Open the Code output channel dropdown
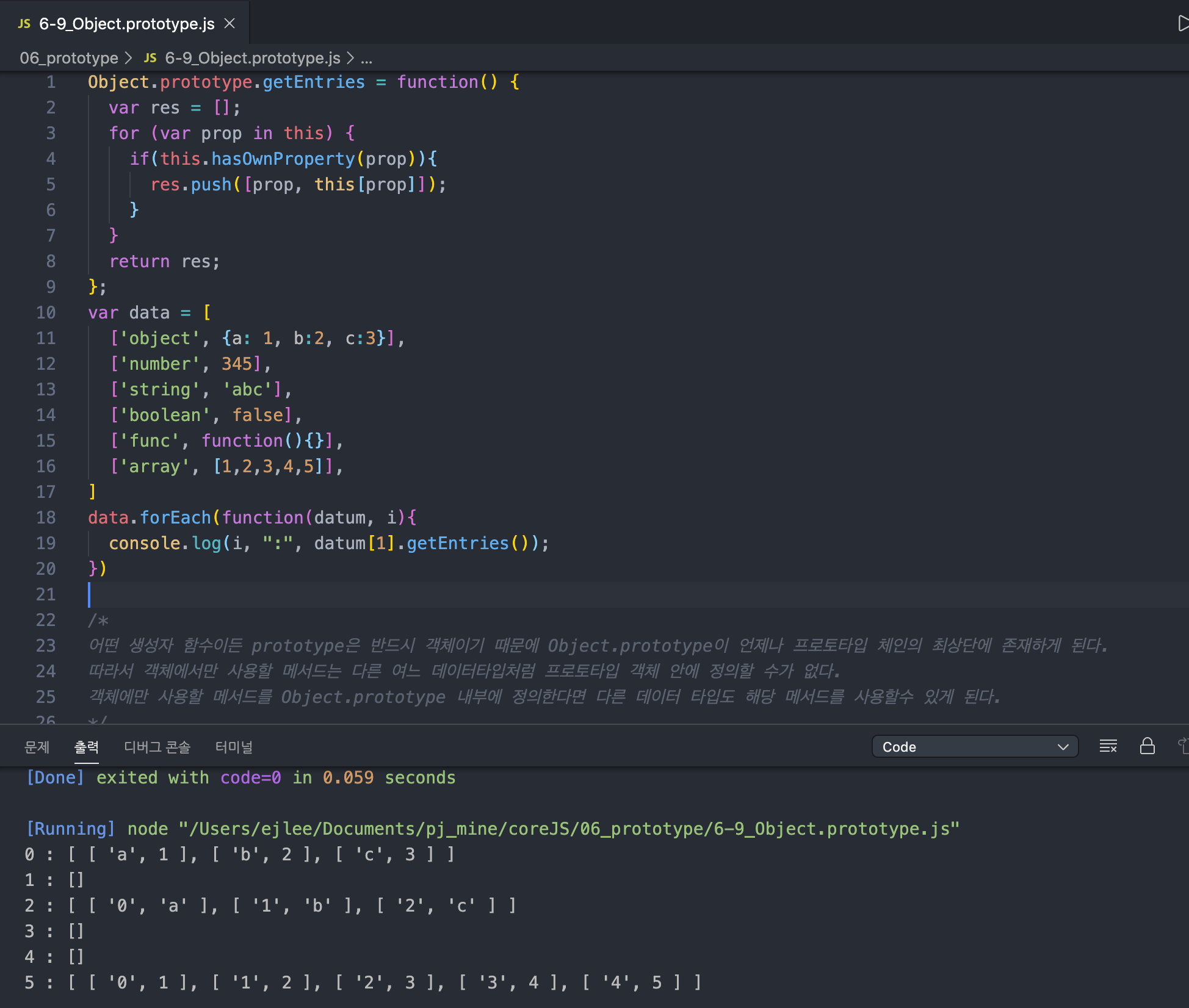 pos(975,746)
